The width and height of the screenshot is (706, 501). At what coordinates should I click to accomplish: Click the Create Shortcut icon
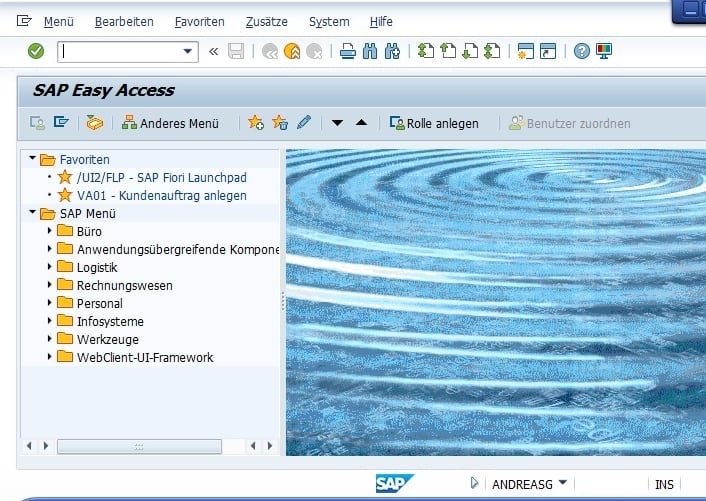point(548,51)
